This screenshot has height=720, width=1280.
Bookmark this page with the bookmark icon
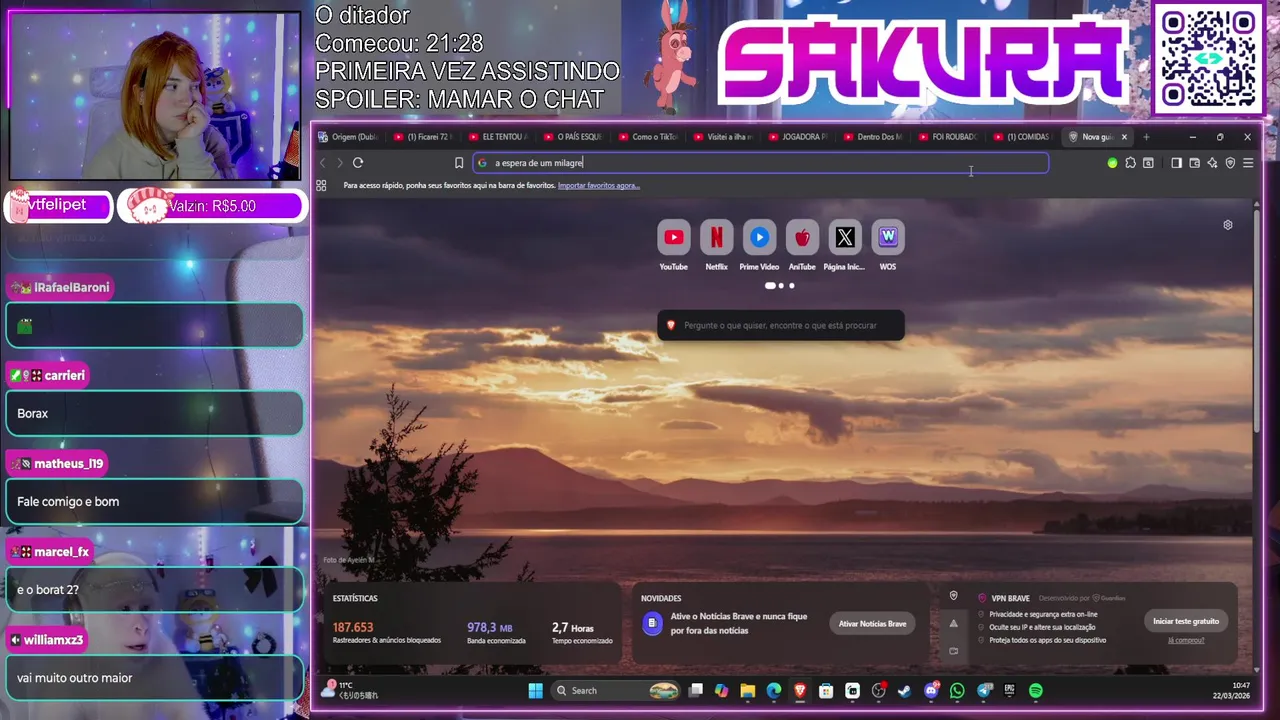pos(459,163)
